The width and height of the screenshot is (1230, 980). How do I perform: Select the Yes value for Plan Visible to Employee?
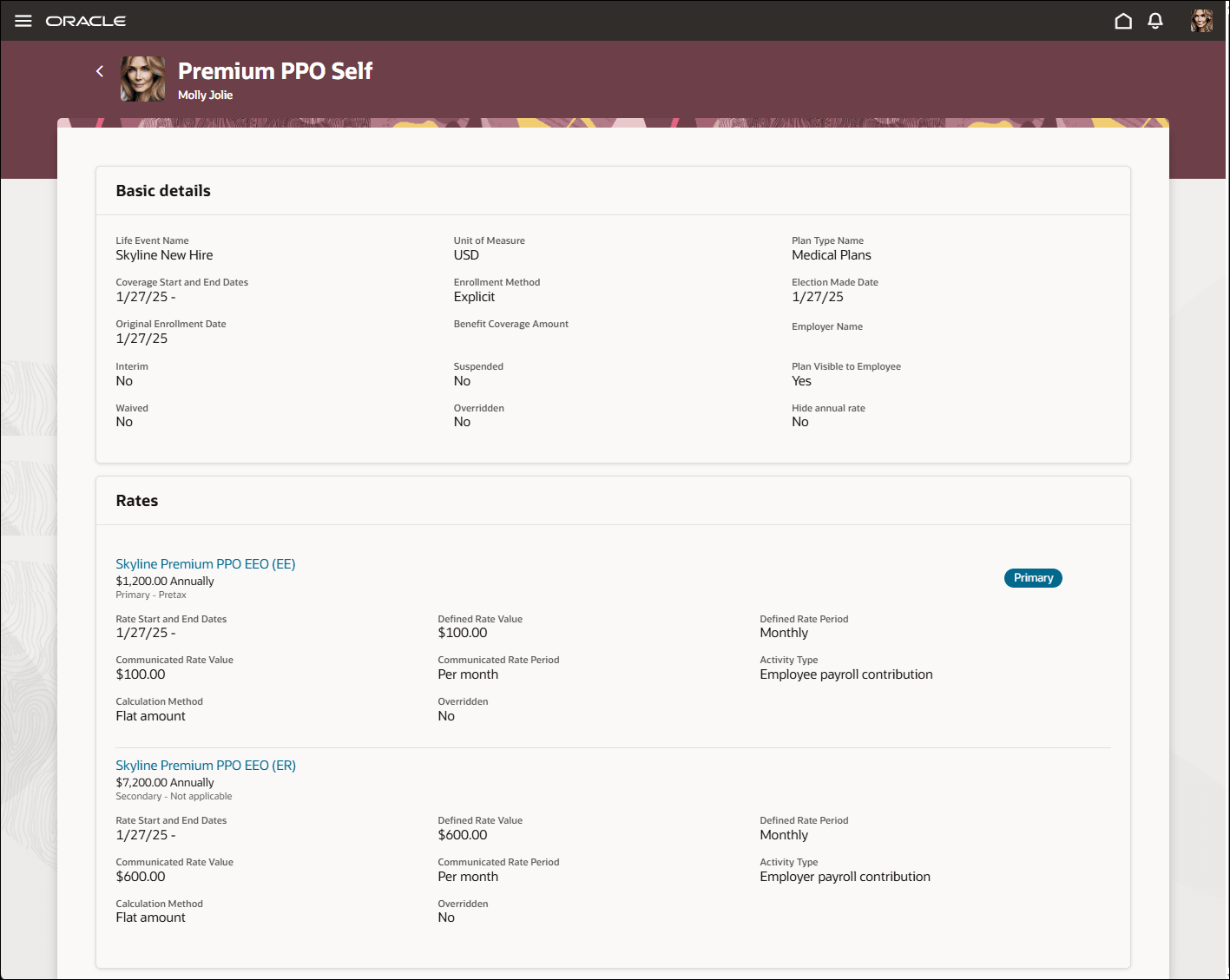(801, 381)
